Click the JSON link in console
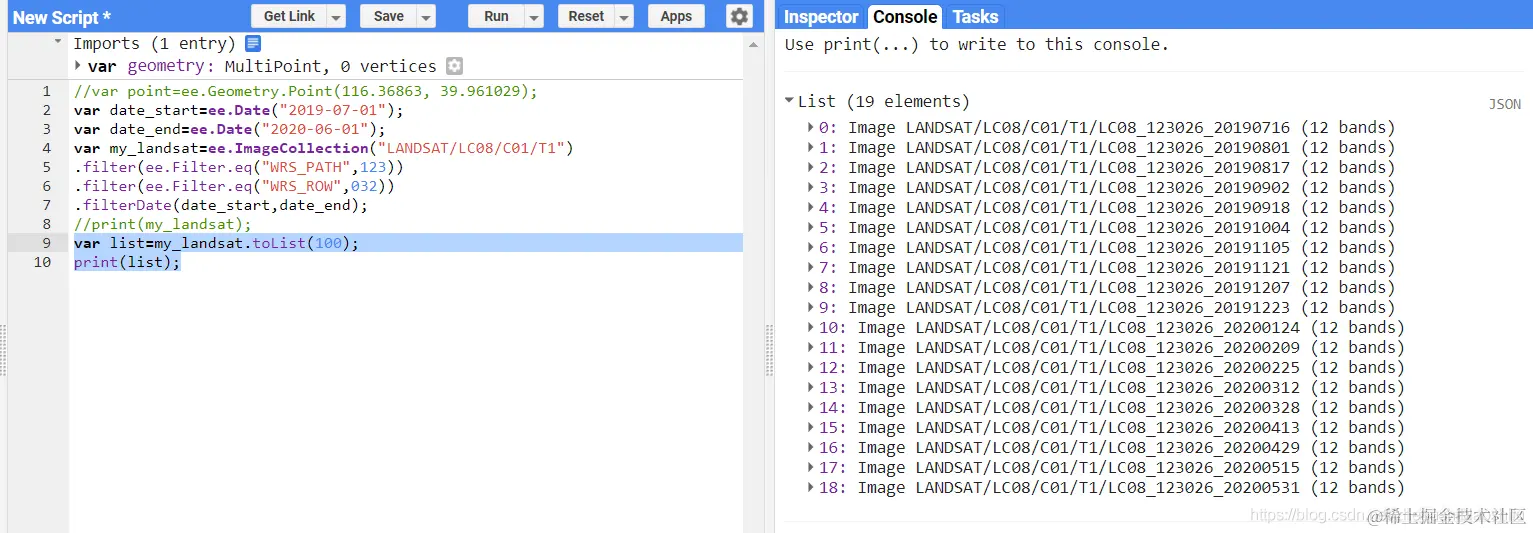The height and width of the screenshot is (533, 1533). tap(1505, 104)
